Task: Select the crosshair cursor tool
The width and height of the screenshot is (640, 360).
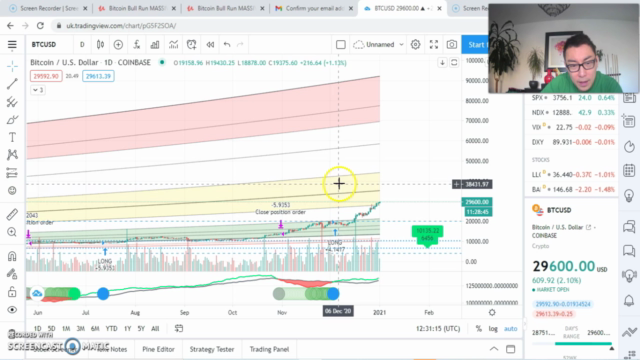Action: (x=12, y=66)
